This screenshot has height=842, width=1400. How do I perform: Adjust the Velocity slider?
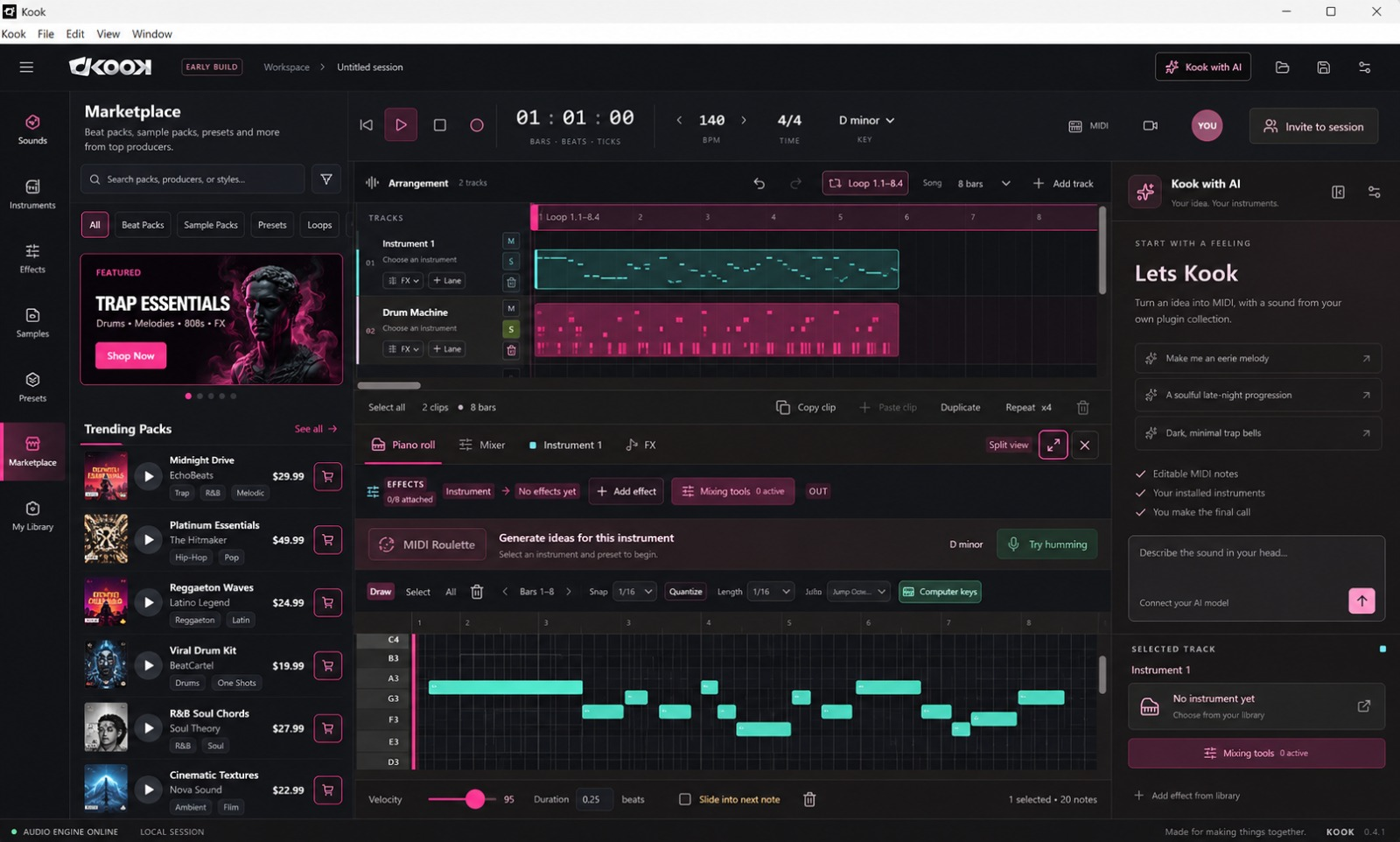click(462, 799)
